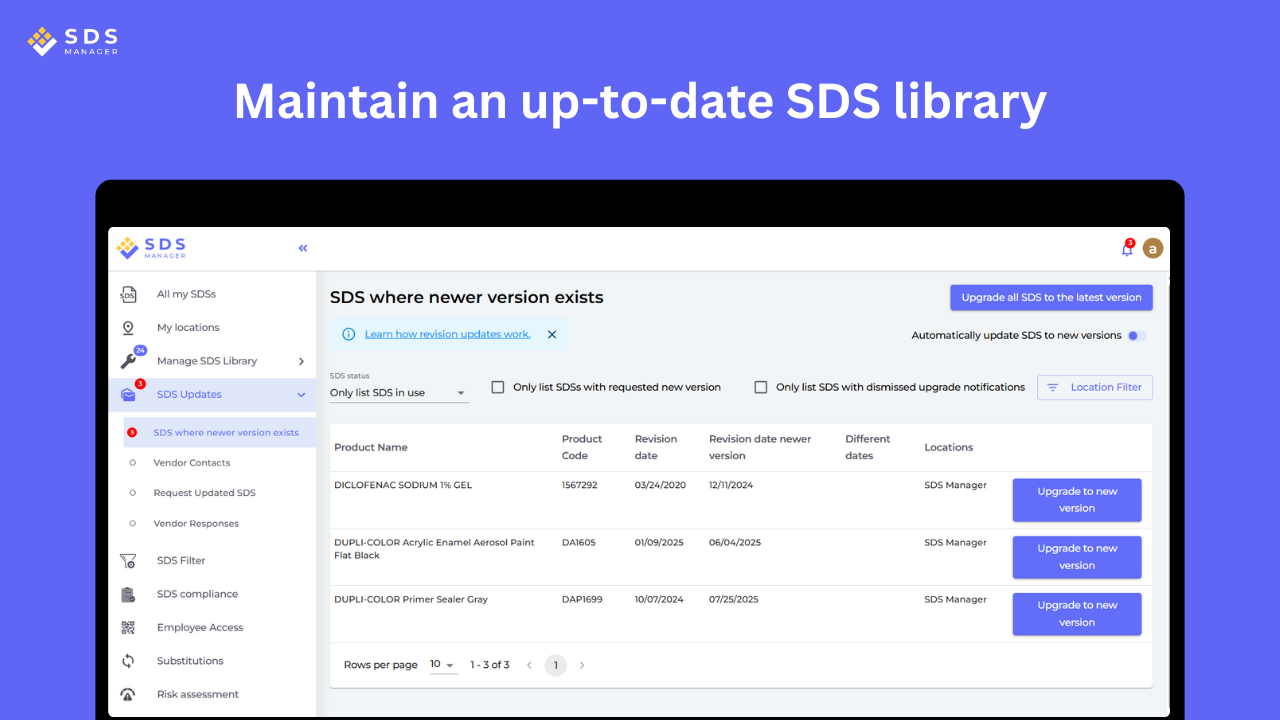Upgrade DUPLI-COLOR Acrylic Enamel Aerosol Paint to new version
1280x720 pixels.
point(1077,557)
